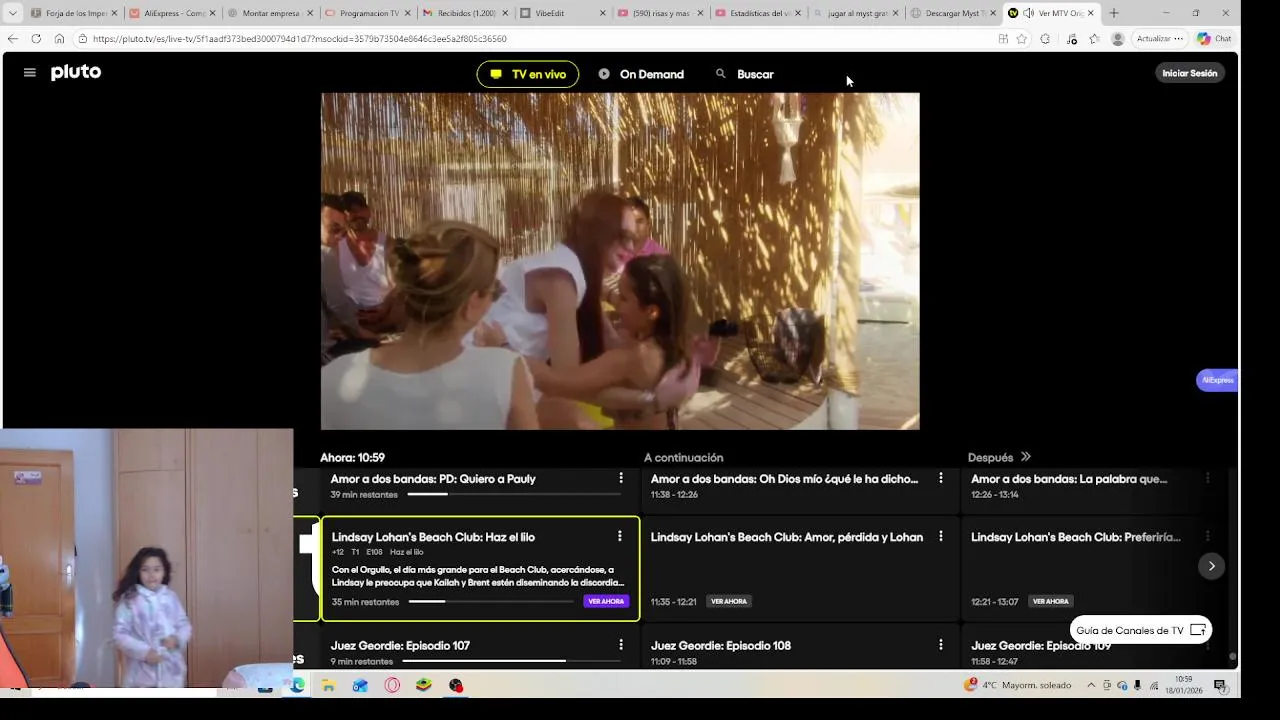Open the Windows notification center icon
Image resolution: width=1280 pixels, height=720 pixels.
pos(1220,685)
